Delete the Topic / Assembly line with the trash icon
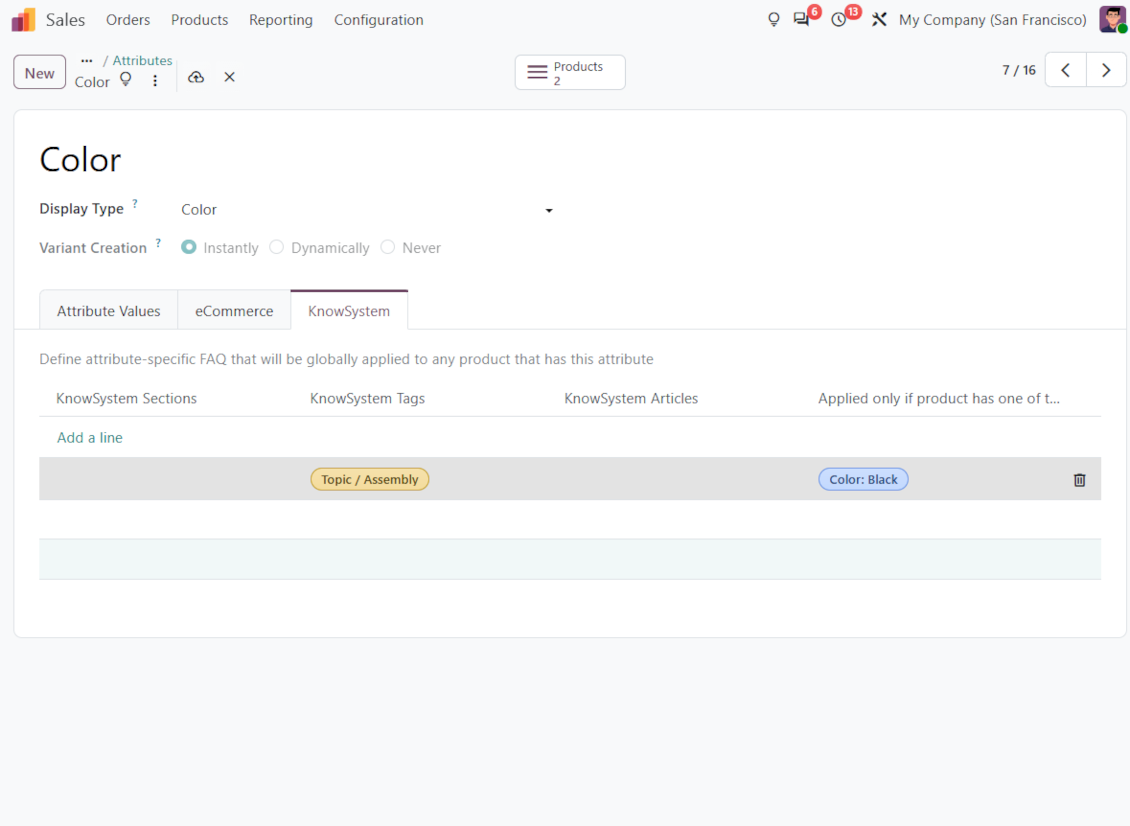Image resolution: width=1130 pixels, height=826 pixels. (1080, 480)
